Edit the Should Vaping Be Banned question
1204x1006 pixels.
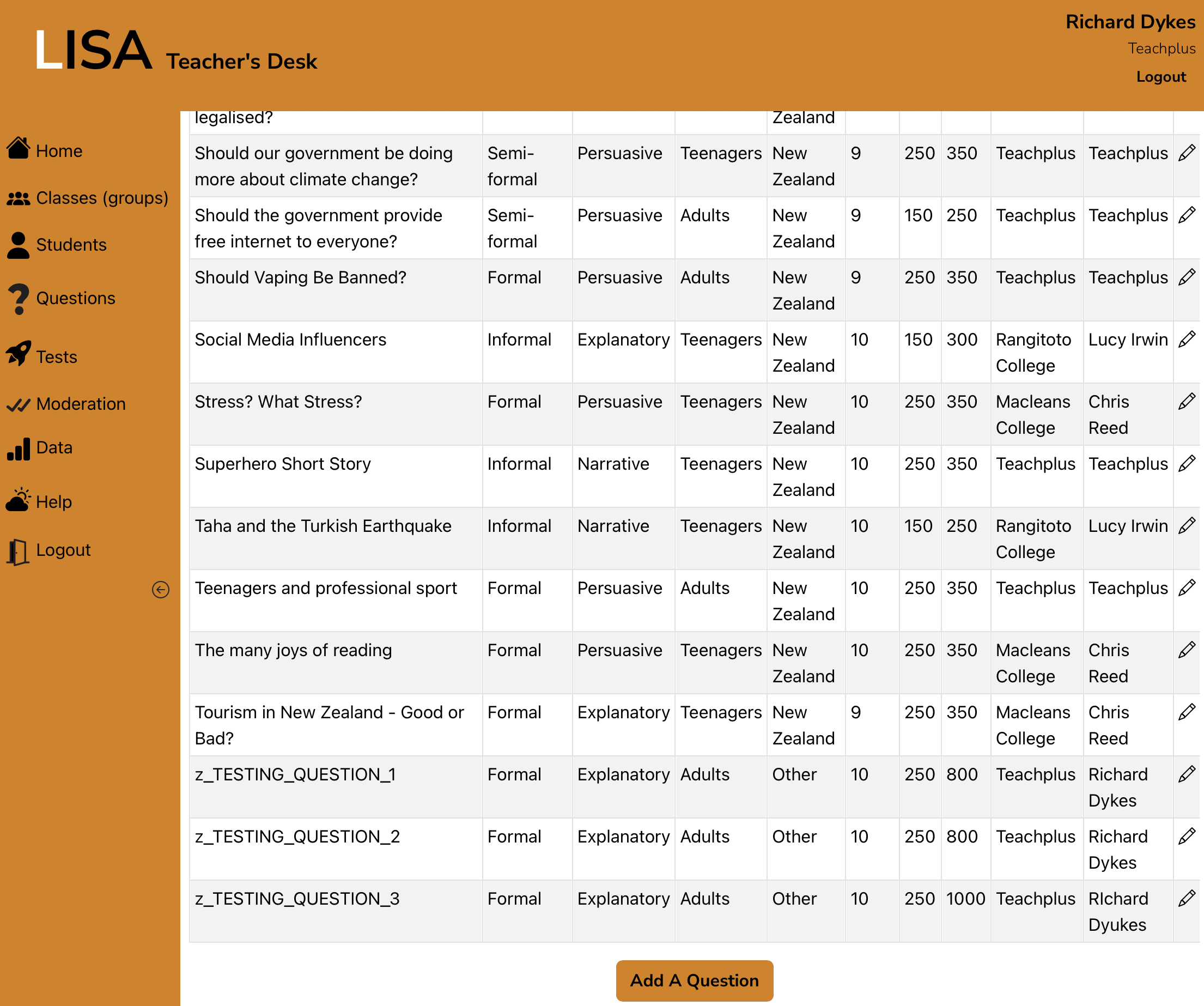point(1186,277)
